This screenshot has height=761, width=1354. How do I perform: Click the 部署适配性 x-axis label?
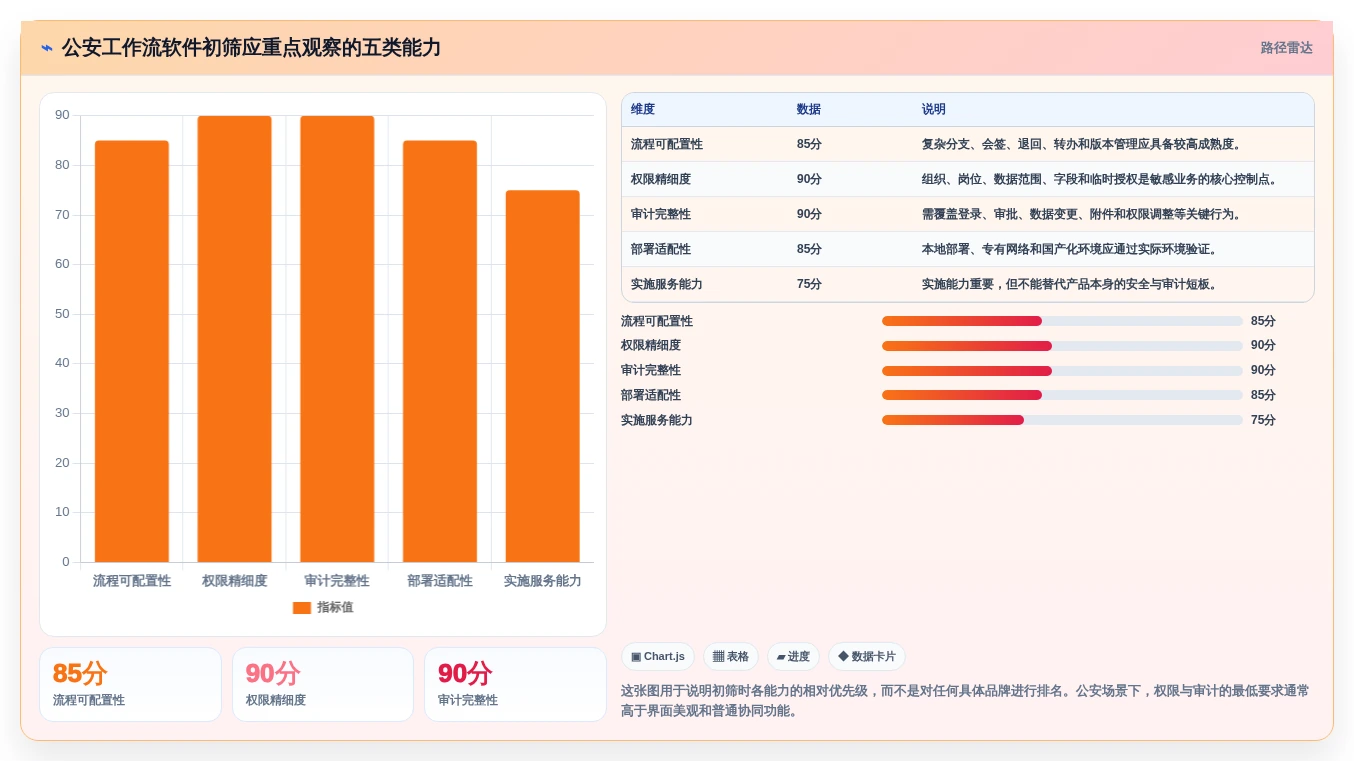point(440,581)
